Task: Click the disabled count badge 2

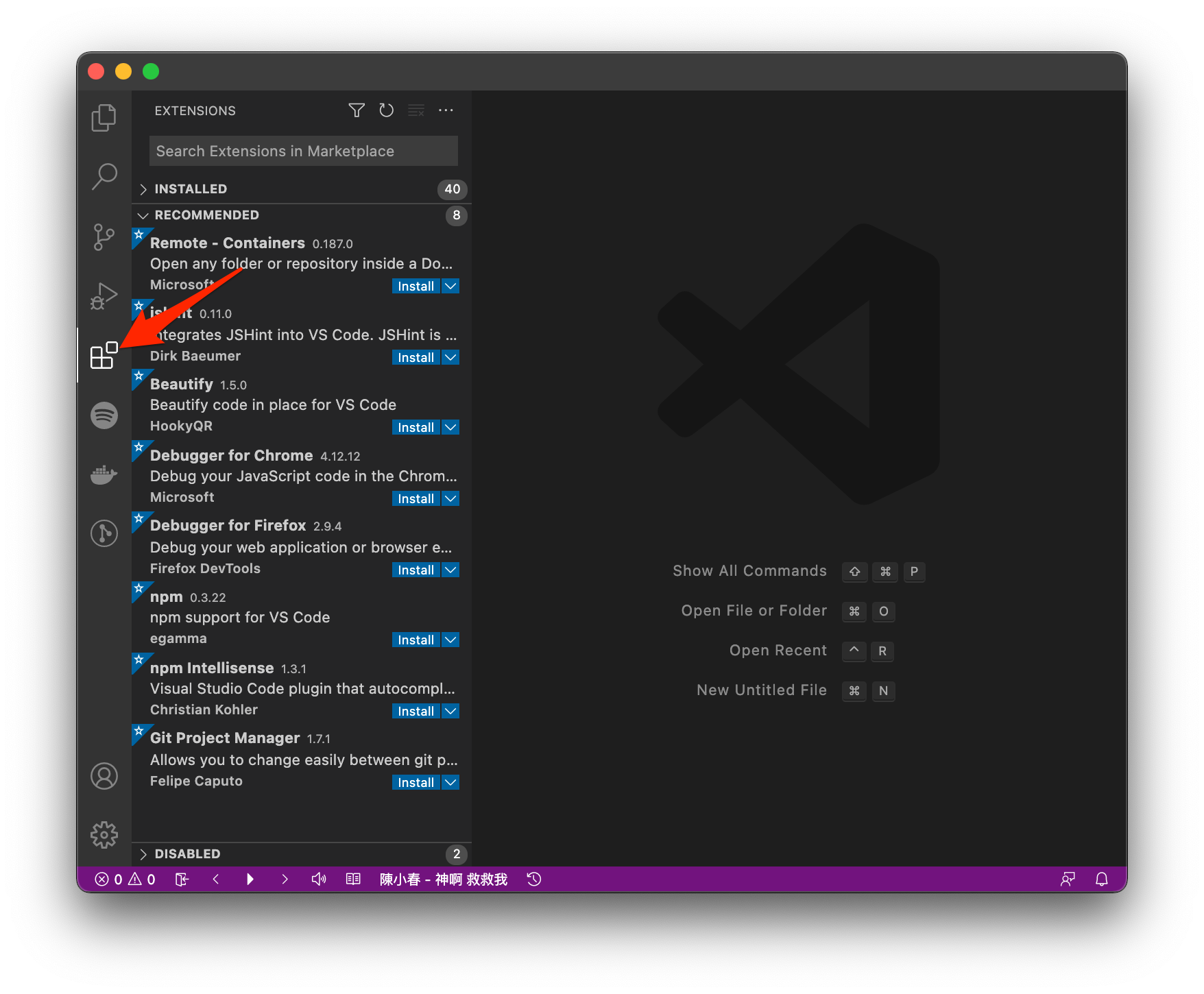Action: tap(457, 854)
